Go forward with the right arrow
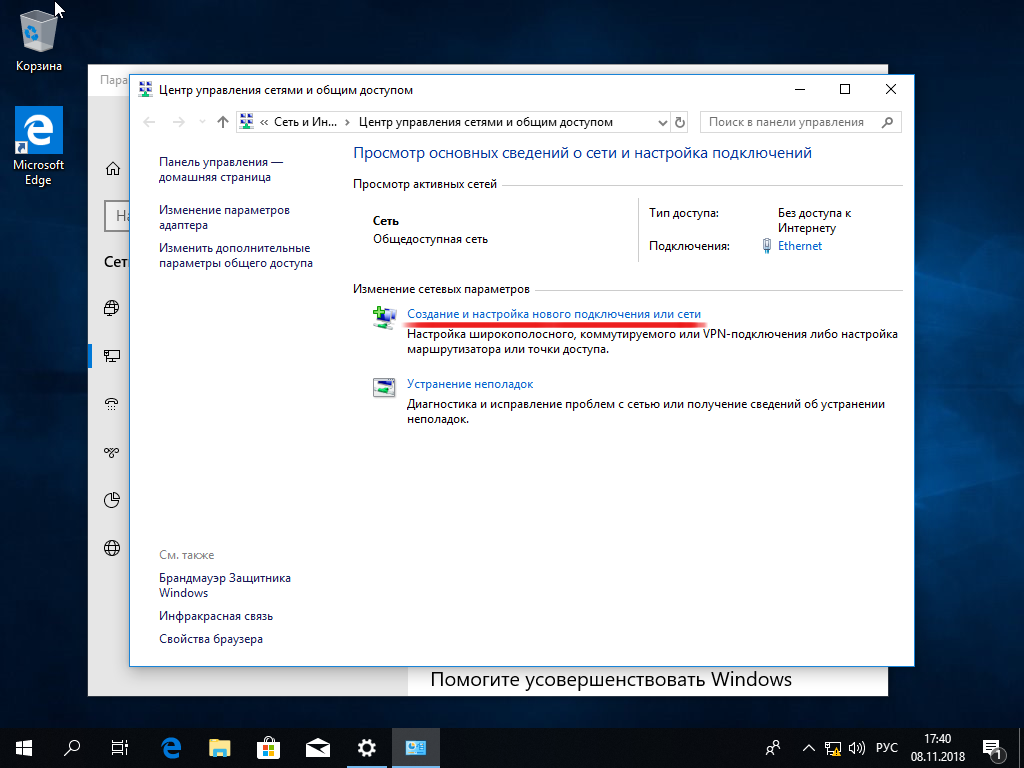Image resolution: width=1024 pixels, height=768 pixels. tap(178, 122)
